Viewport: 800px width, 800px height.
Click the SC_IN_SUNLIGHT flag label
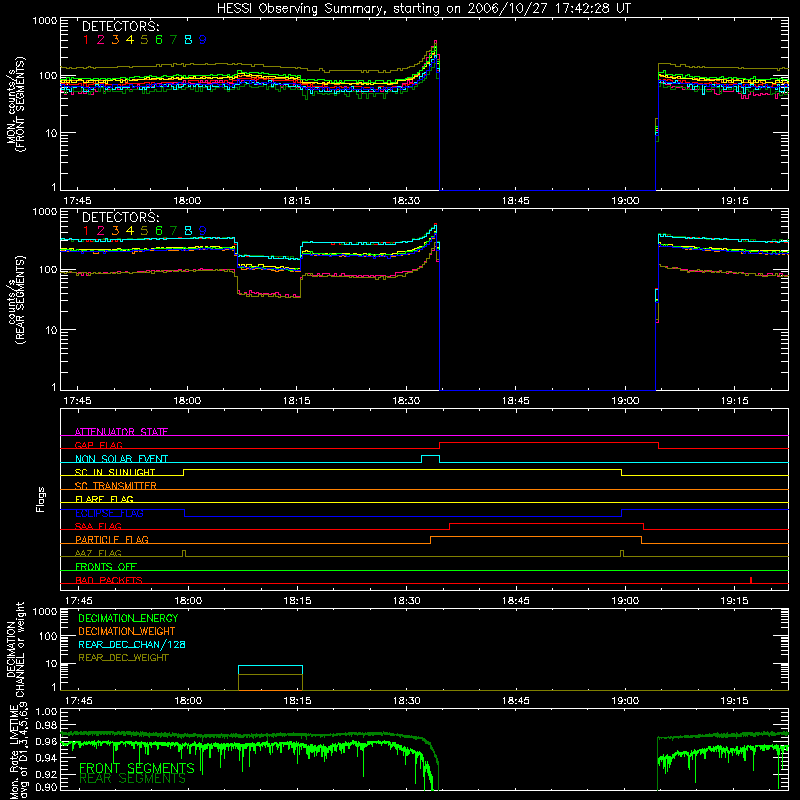click(x=115, y=472)
